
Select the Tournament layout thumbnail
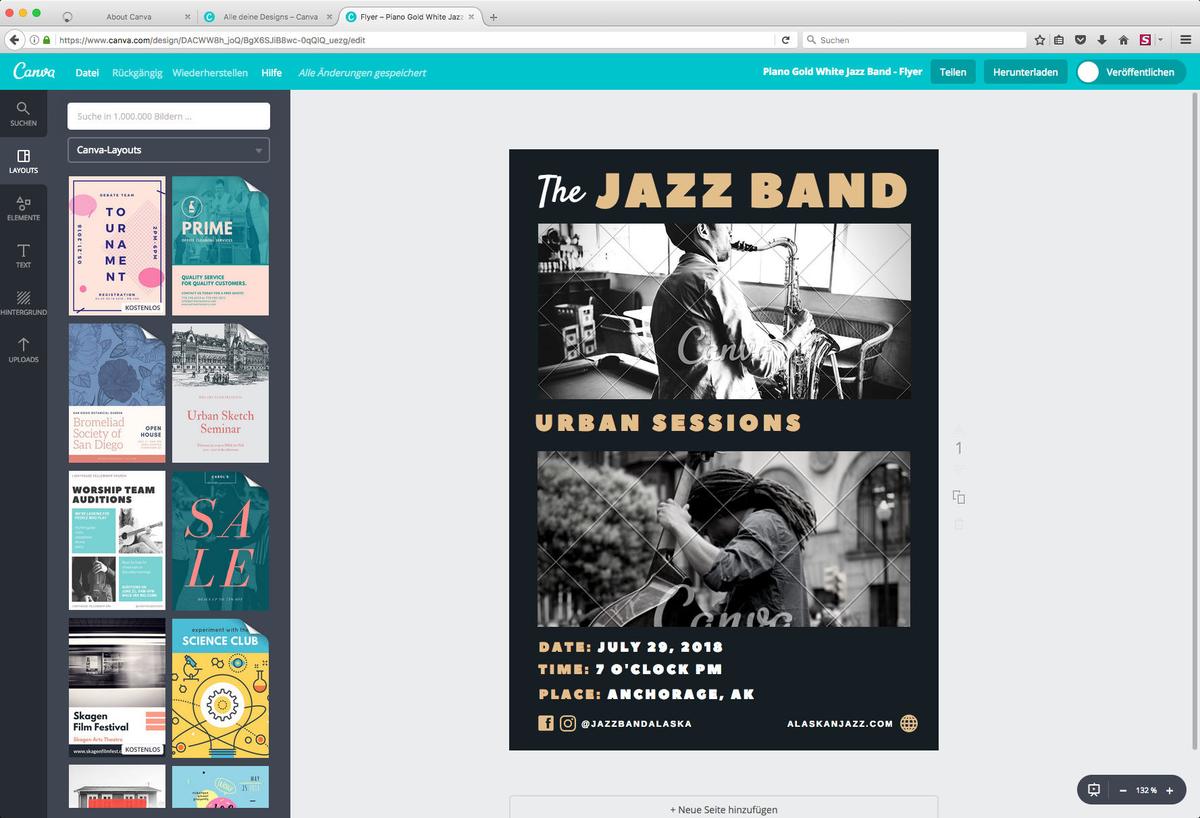[117, 245]
